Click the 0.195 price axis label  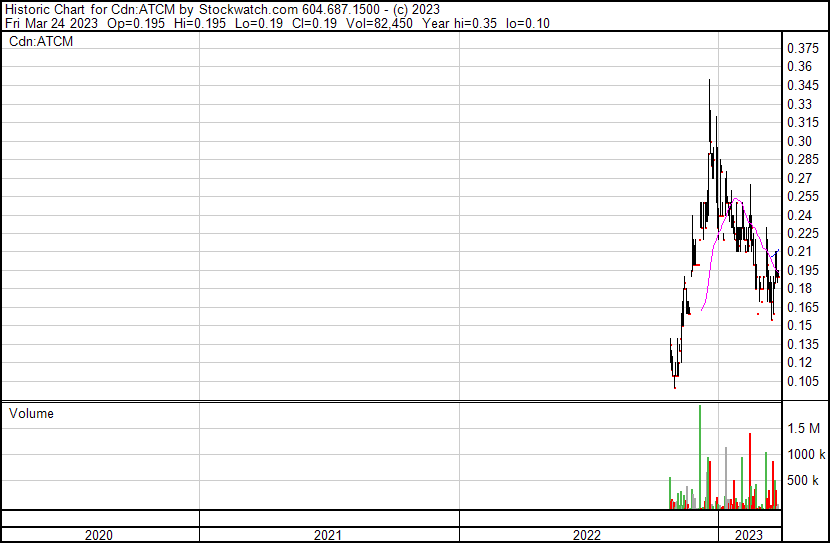click(803, 270)
